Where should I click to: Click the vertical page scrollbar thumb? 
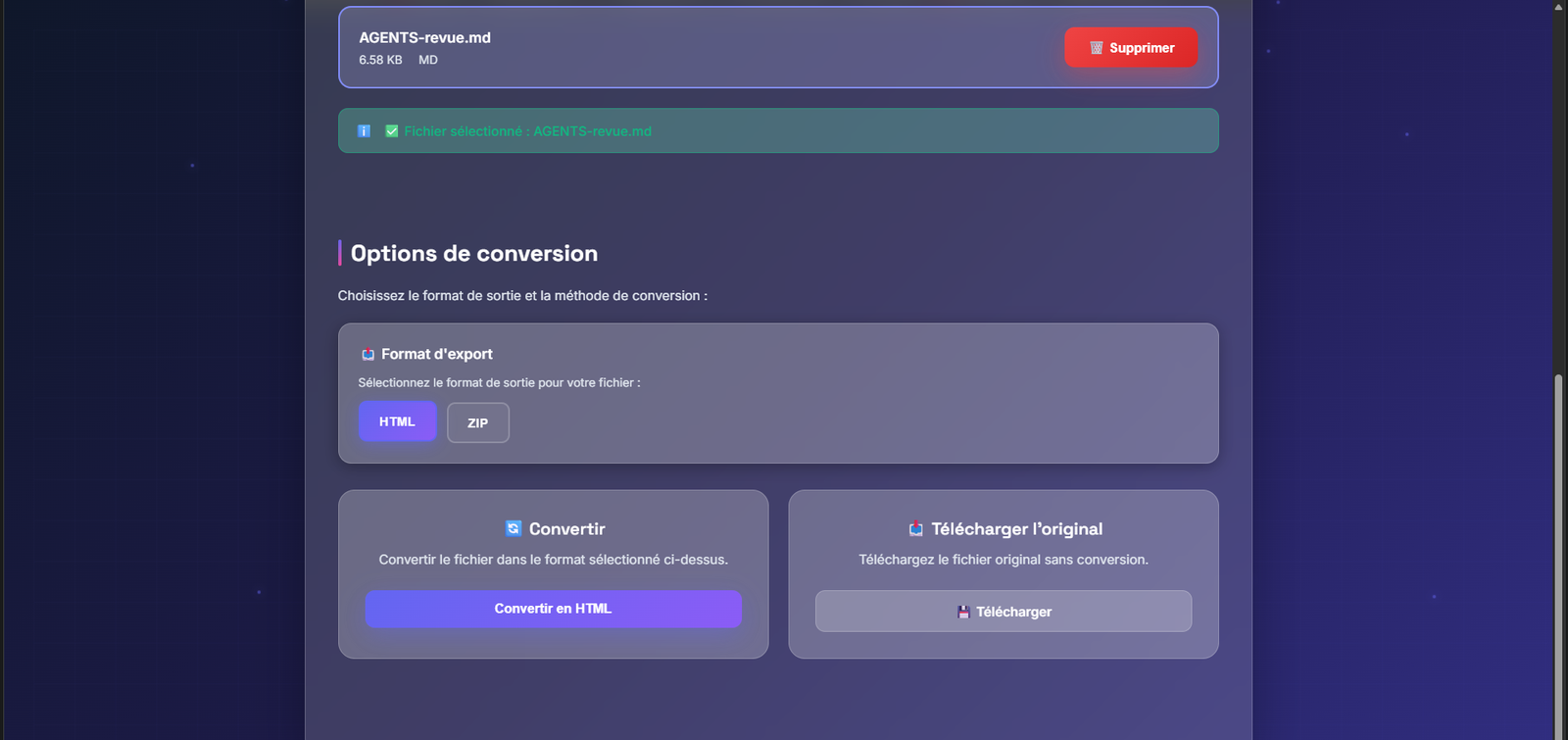(1559, 555)
